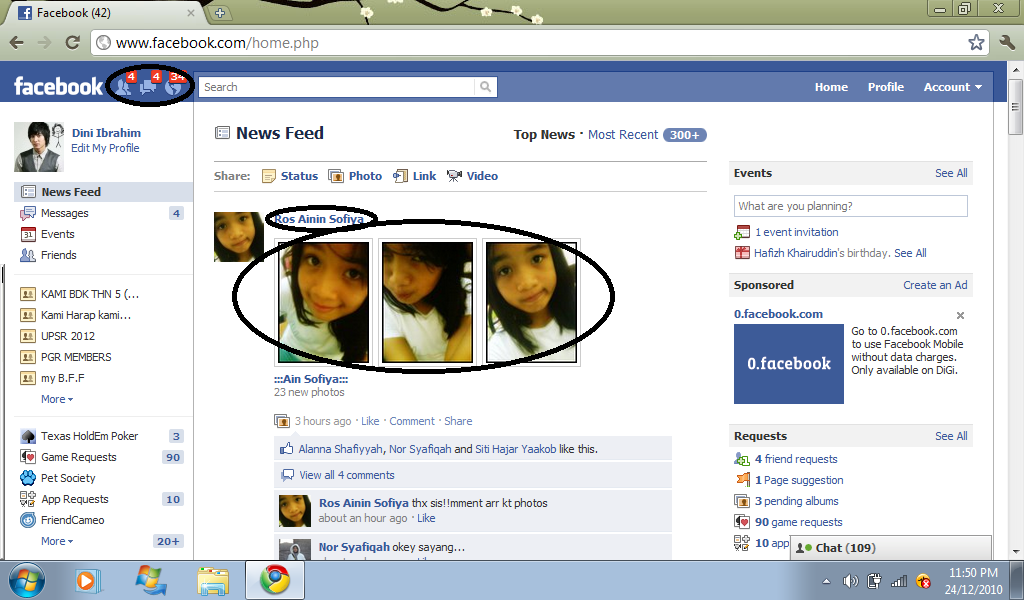The width and height of the screenshot is (1024, 600).
Task: Like the photo post
Action: [x=370, y=421]
